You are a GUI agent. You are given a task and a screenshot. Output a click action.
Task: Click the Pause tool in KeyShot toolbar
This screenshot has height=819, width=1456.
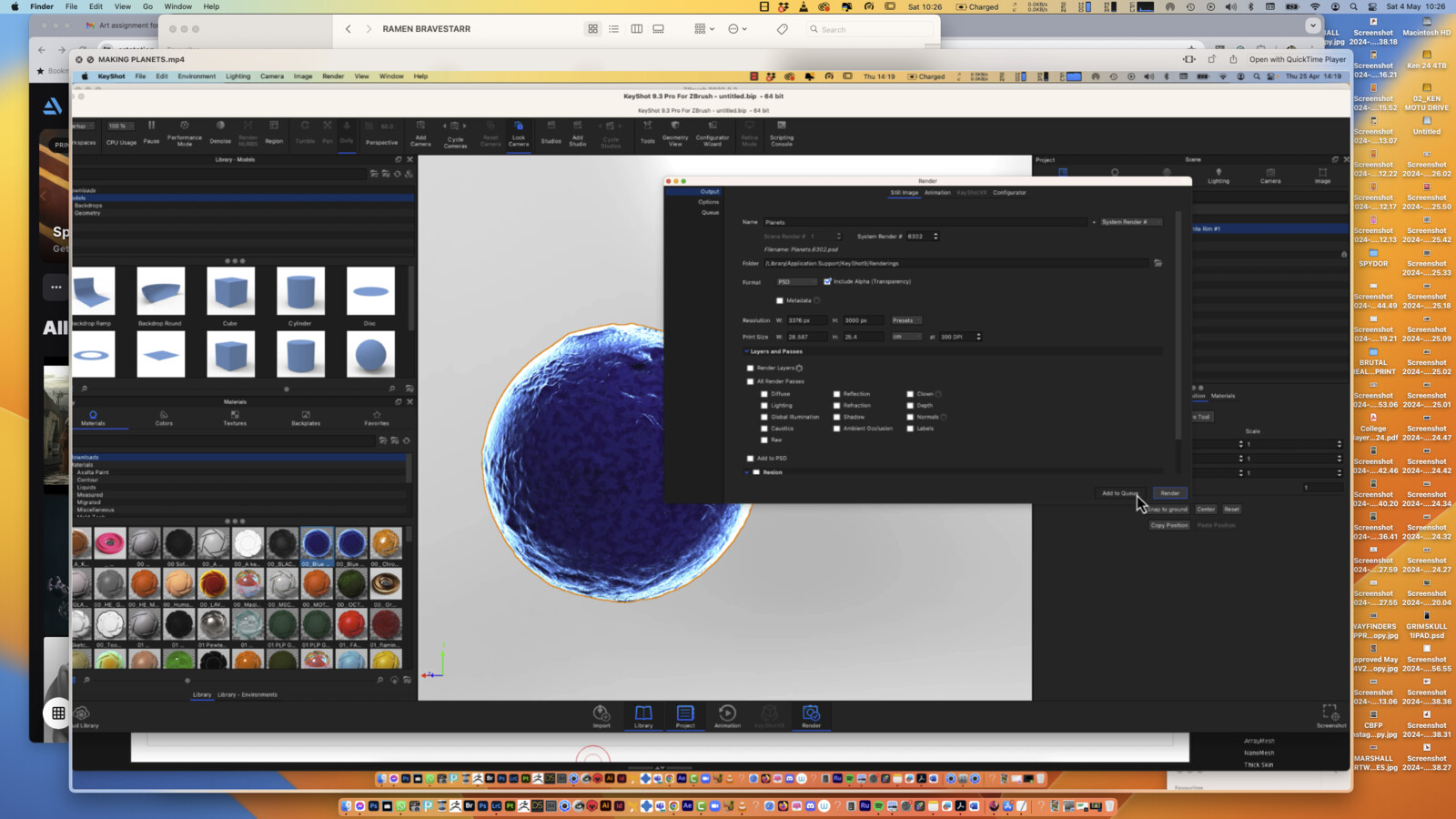(x=151, y=132)
